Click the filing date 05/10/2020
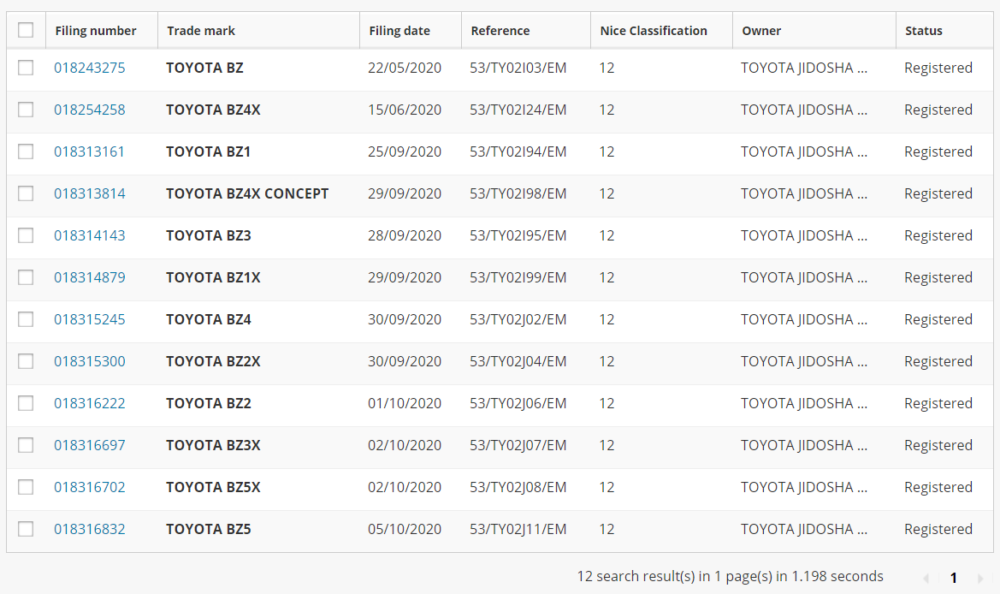 tap(404, 529)
